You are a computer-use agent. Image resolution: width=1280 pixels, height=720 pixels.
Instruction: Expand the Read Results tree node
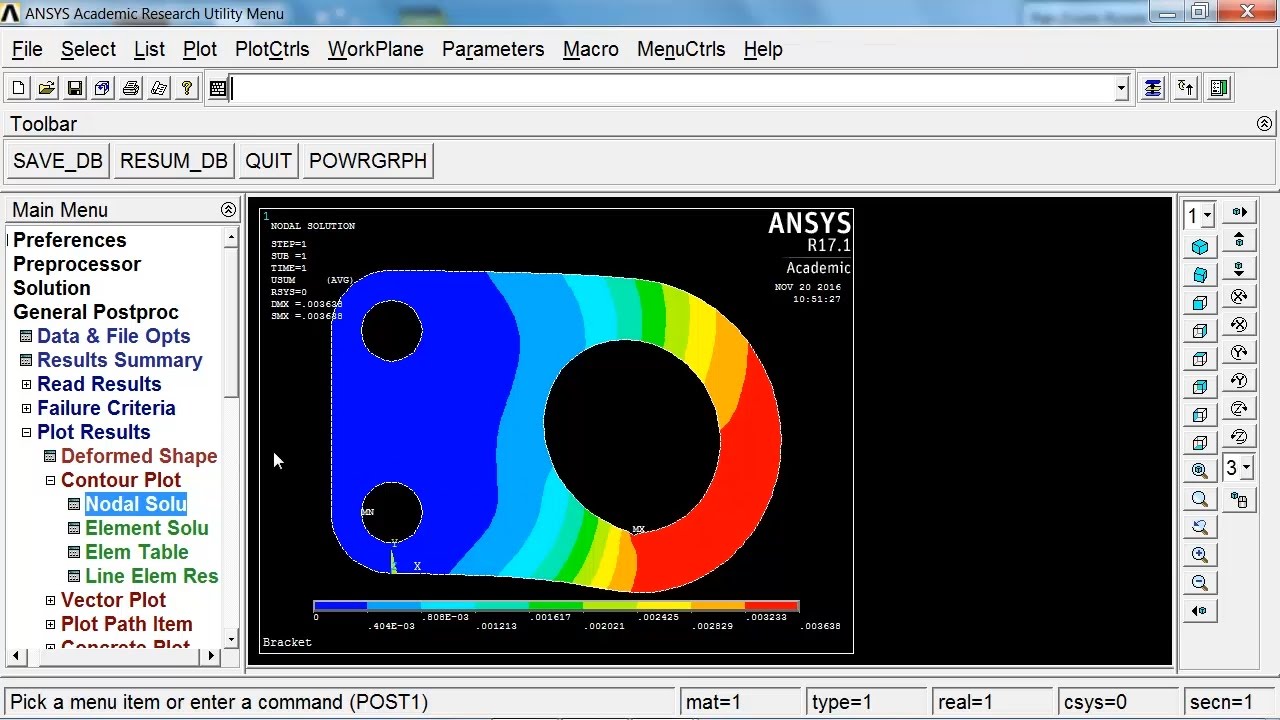[x=26, y=384]
